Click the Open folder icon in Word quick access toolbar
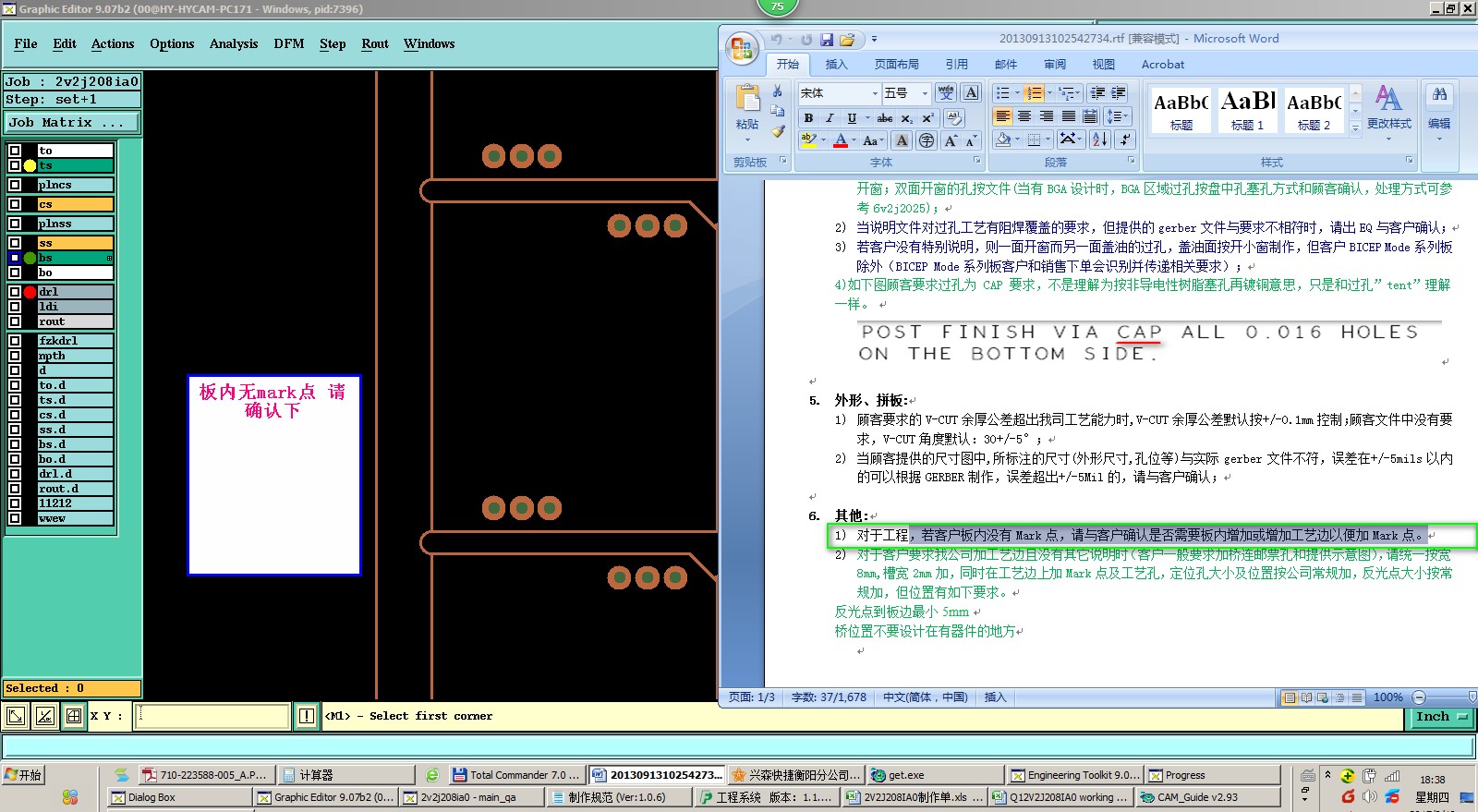 (847, 40)
